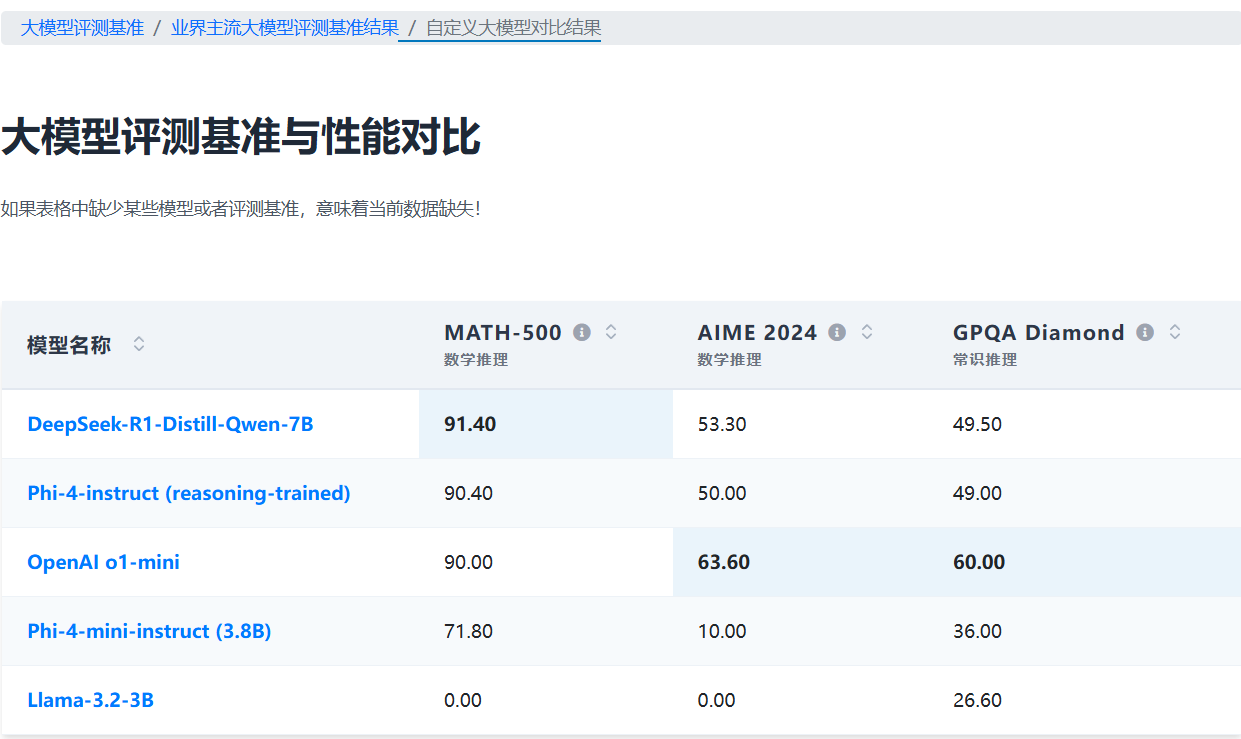Viewport: 1241px width, 739px height.
Task: Sort table by GPQA Diamond scores
Action: point(1175,332)
